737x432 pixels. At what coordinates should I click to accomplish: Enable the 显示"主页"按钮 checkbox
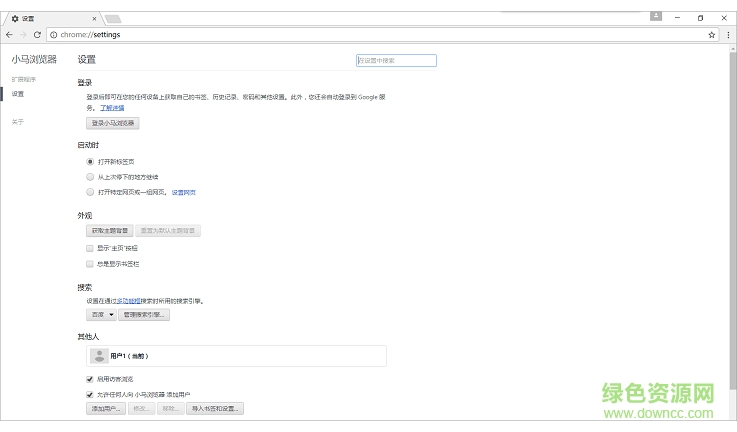(90, 248)
